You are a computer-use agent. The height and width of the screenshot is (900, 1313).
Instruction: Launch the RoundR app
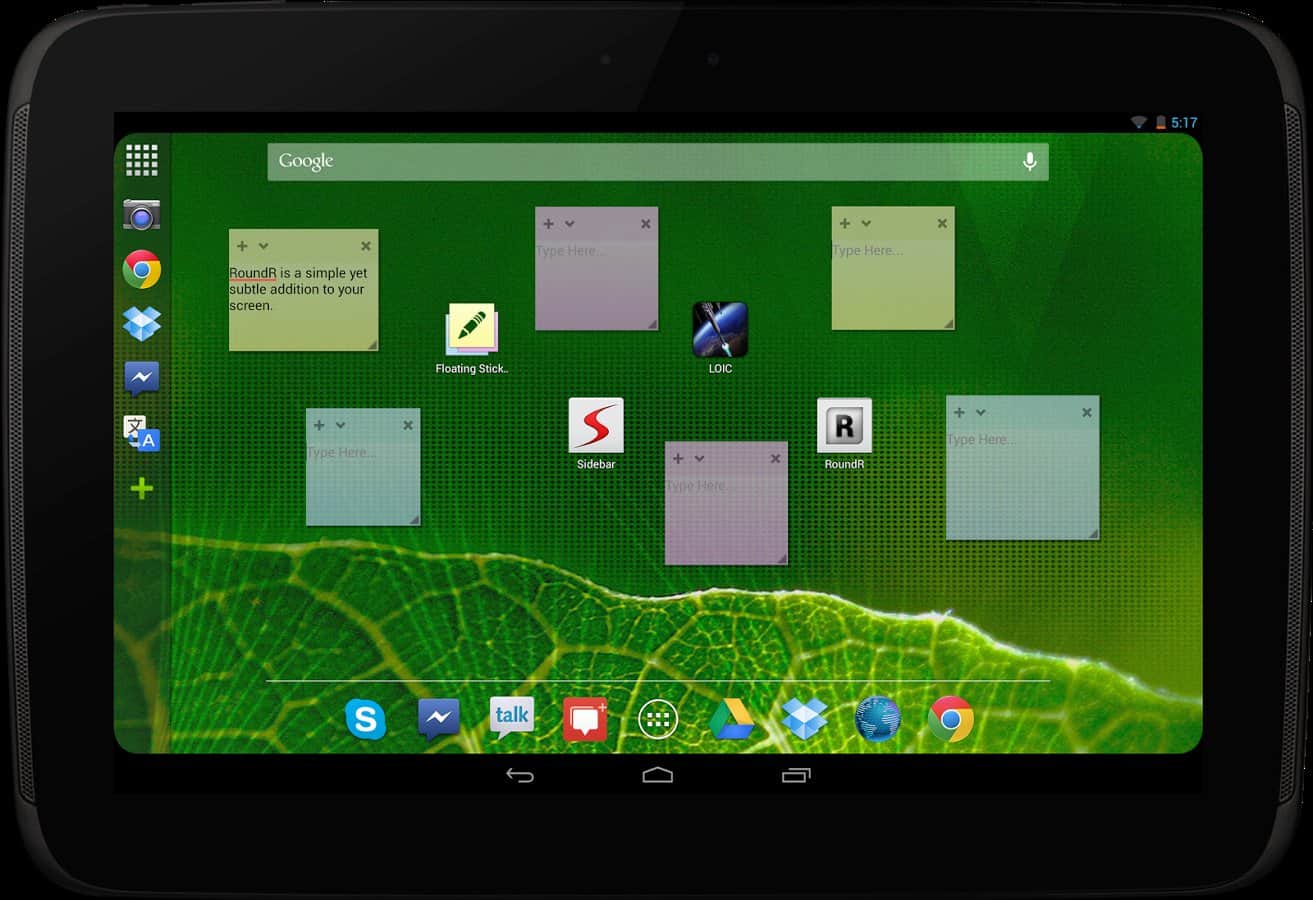coord(844,426)
